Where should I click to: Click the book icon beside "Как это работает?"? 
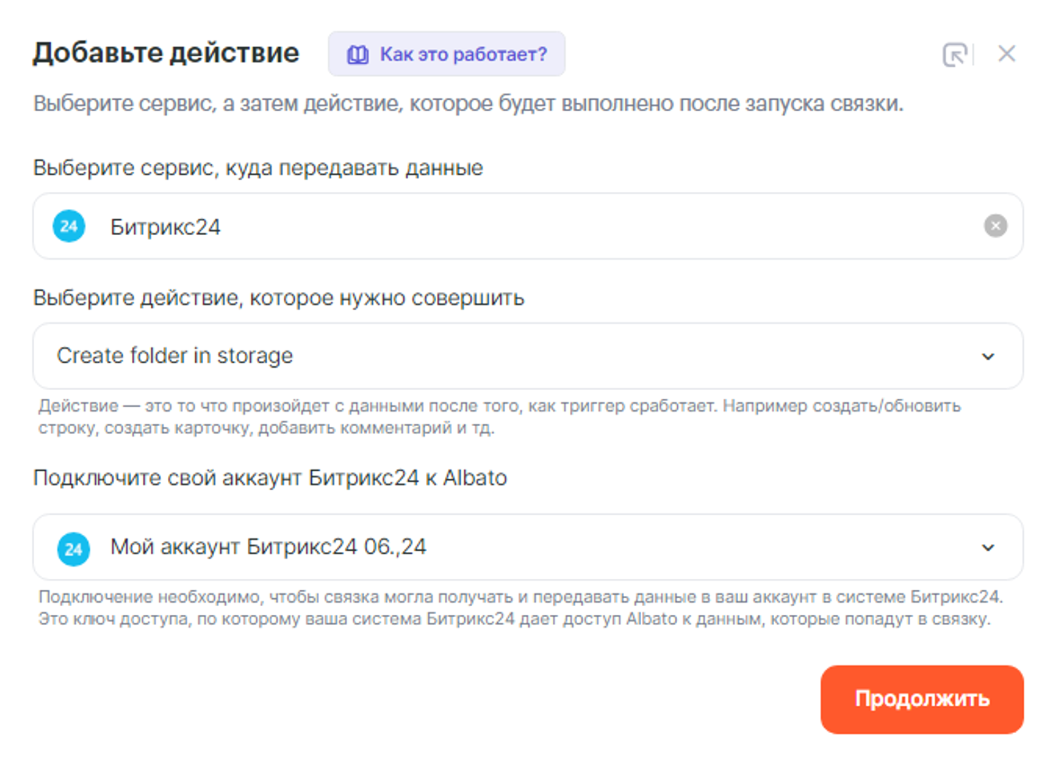tap(357, 54)
